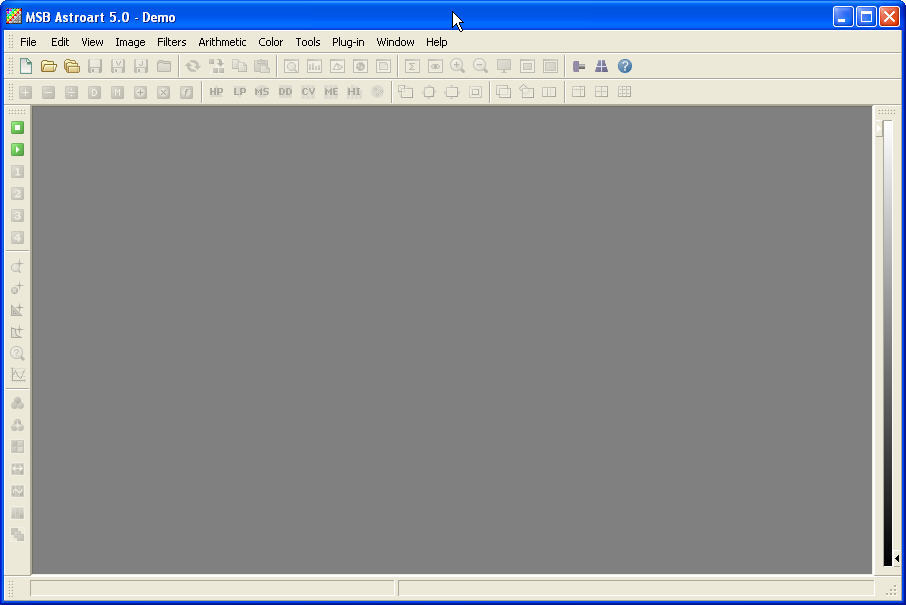906x605 pixels.
Task: Open the Filters menu
Action: pos(171,42)
